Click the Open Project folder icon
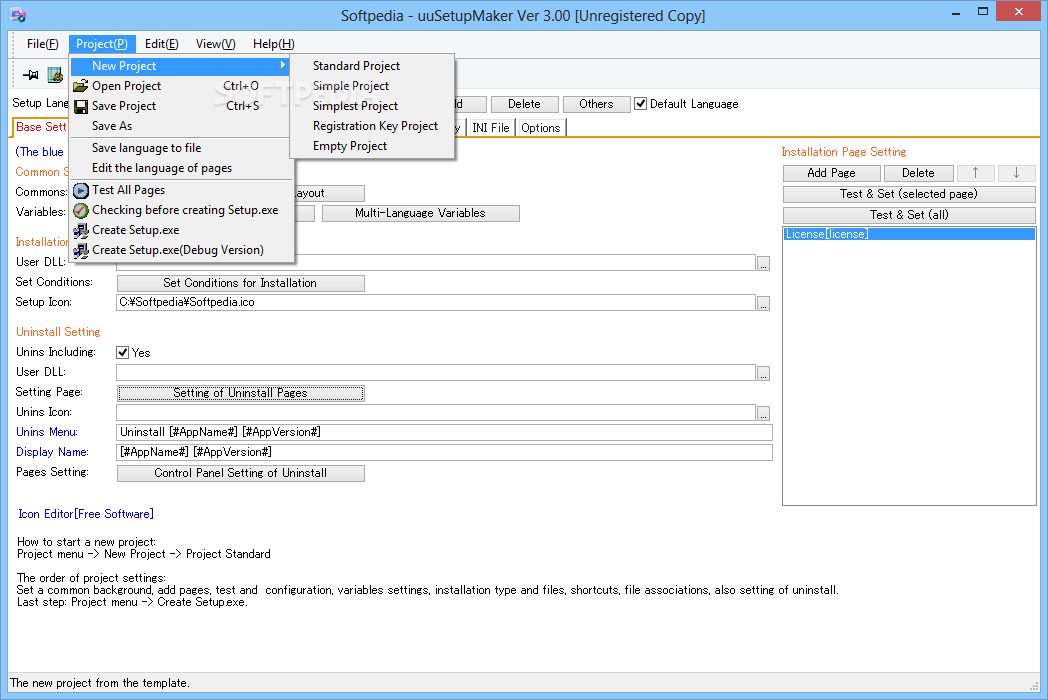 click(x=80, y=86)
